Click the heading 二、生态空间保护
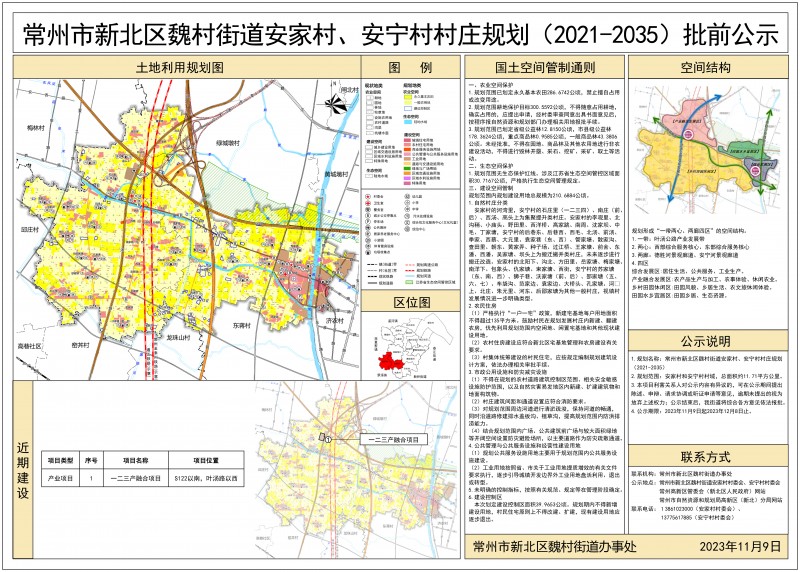Image resolution: width=800 pixels, height=572 pixels. [490, 166]
